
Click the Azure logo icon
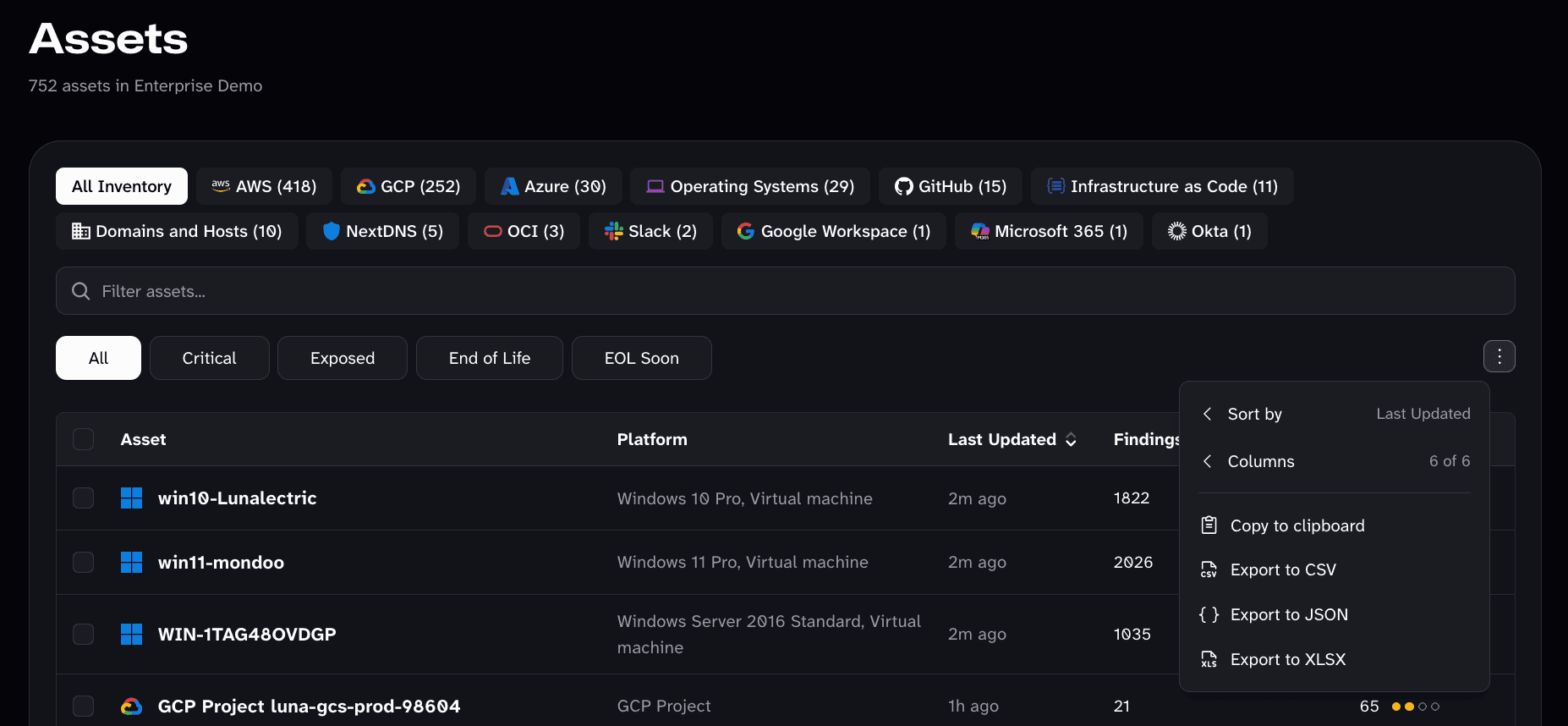point(510,186)
